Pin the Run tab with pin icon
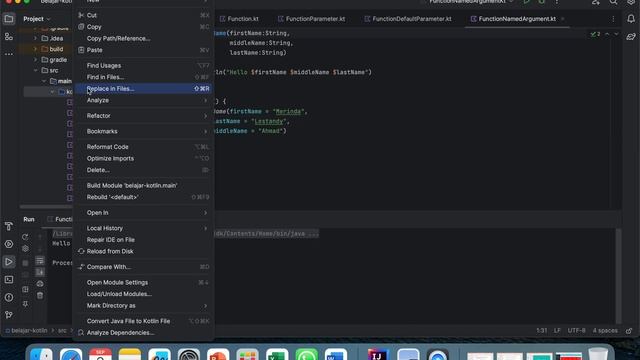This screenshot has height=360, width=640. click(x=25, y=304)
